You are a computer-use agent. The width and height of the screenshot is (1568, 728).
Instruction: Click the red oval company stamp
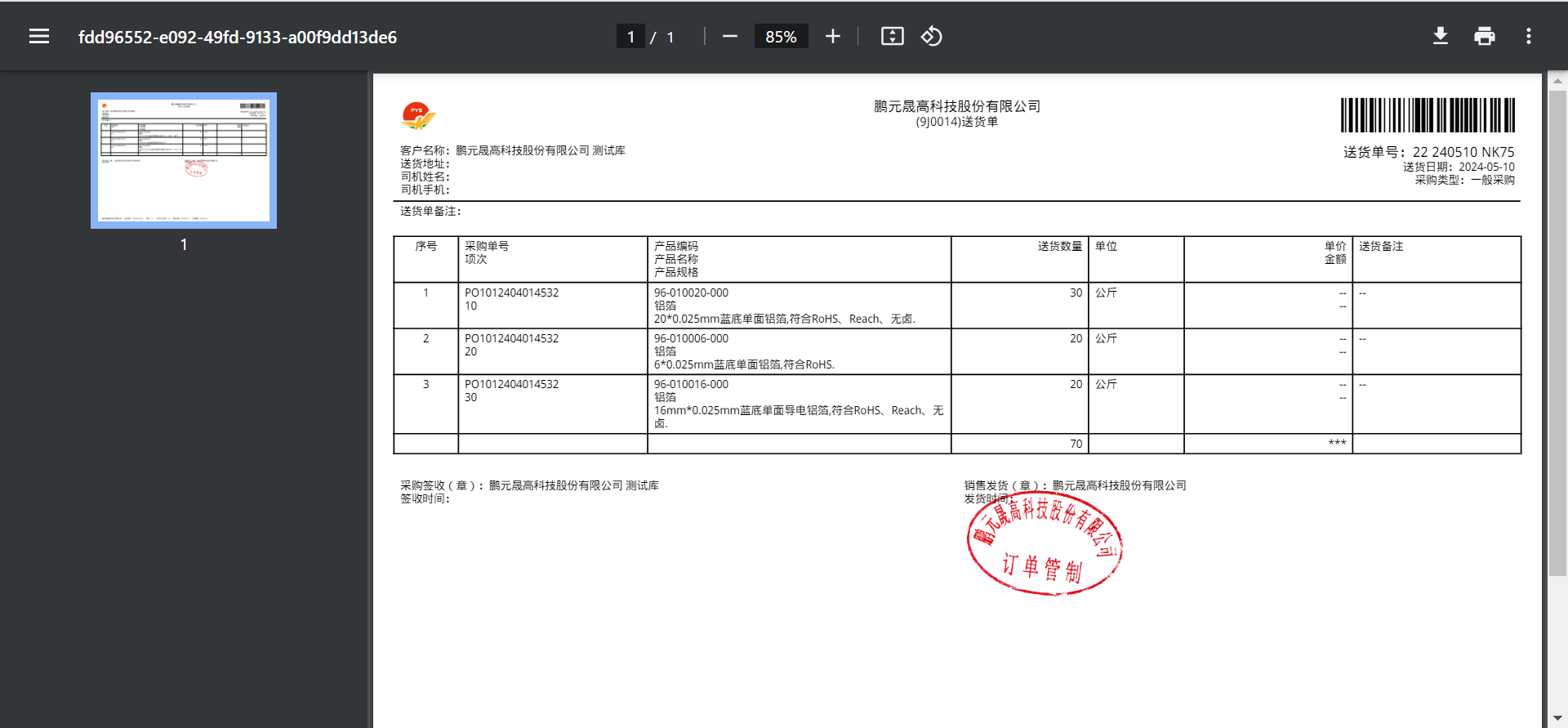coord(1045,545)
